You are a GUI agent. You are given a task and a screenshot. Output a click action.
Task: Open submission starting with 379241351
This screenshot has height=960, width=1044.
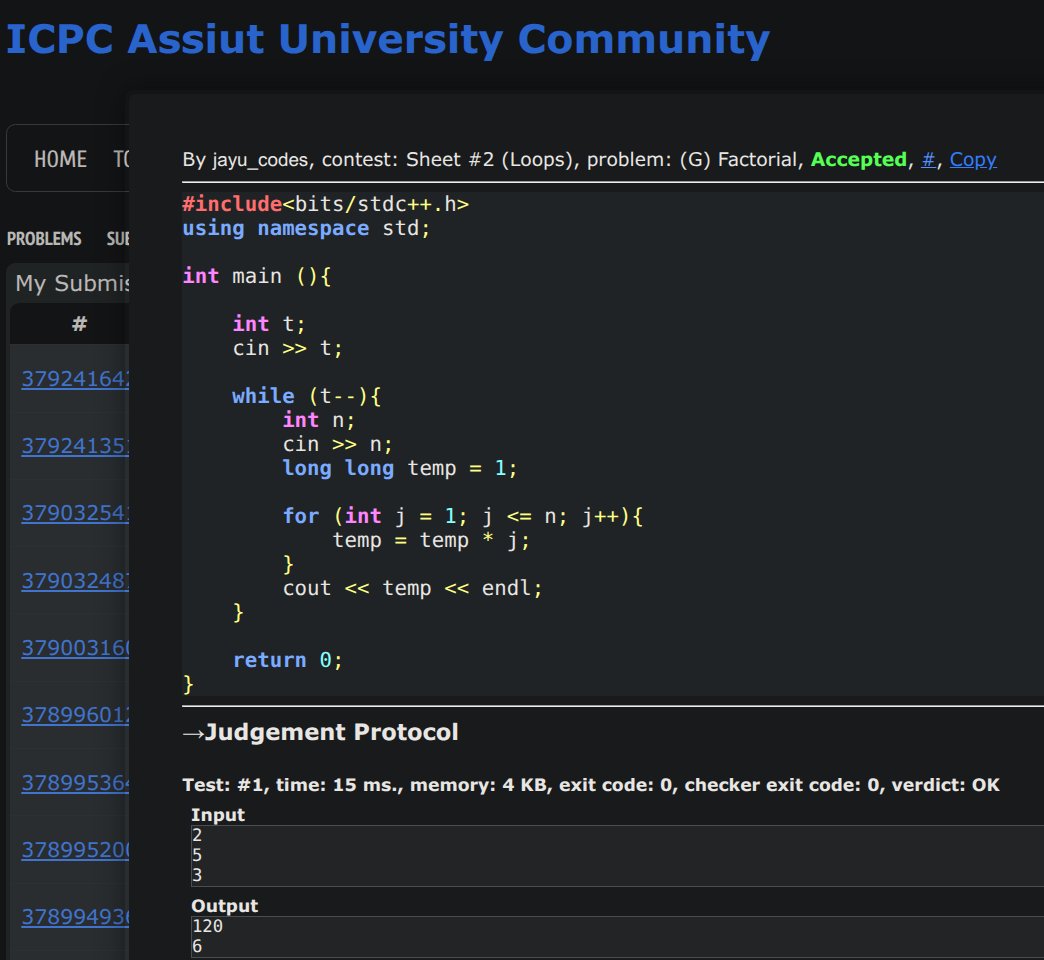coord(75,446)
